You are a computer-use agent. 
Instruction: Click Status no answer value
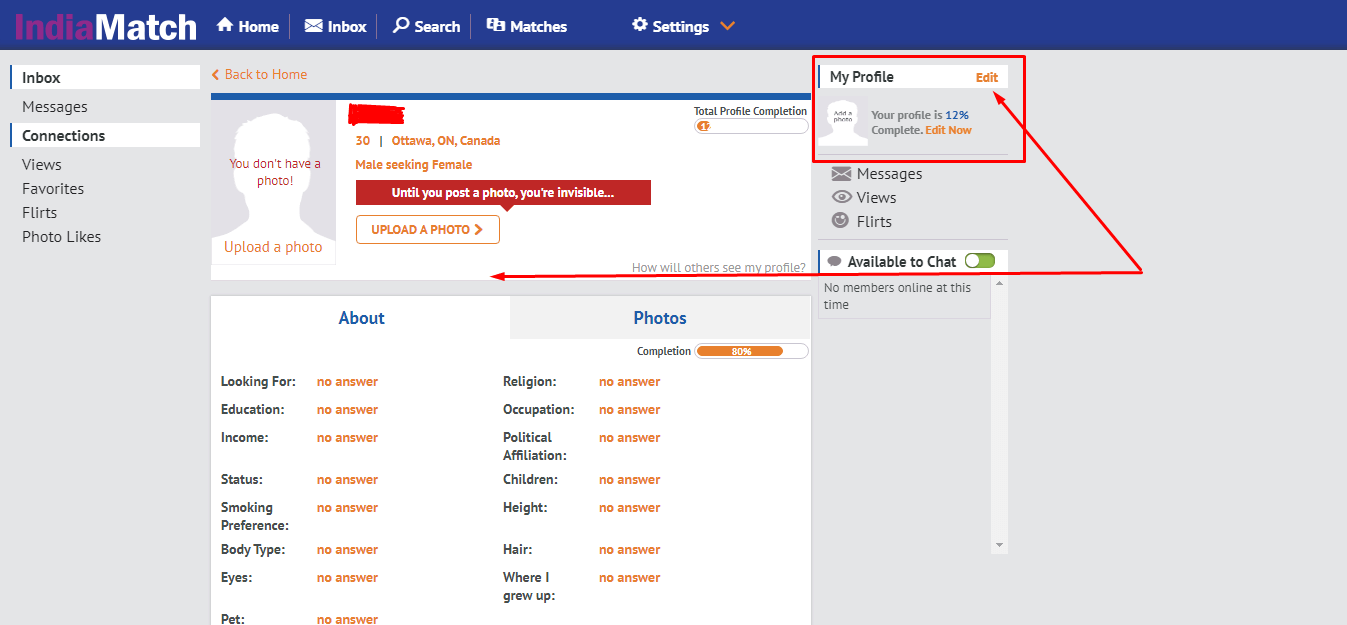[347, 480]
